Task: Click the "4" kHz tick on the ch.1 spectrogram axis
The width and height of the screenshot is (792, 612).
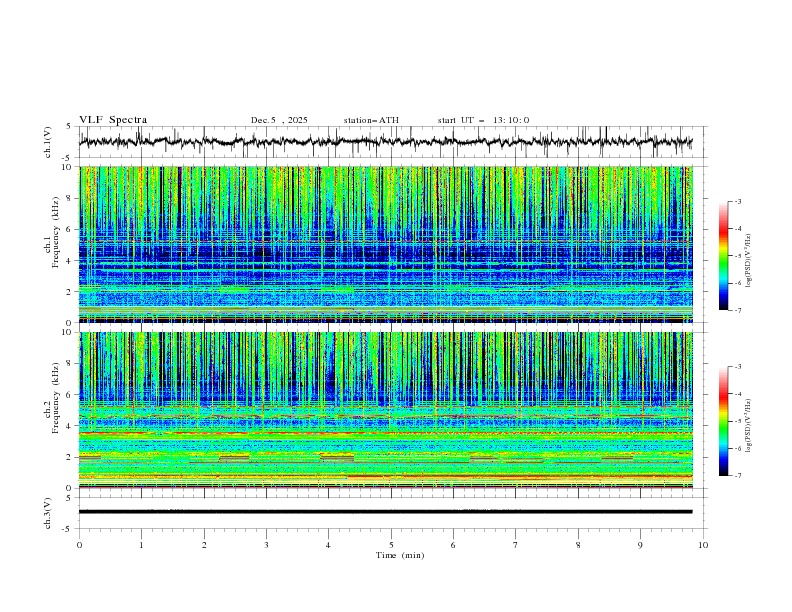Action: point(70,261)
